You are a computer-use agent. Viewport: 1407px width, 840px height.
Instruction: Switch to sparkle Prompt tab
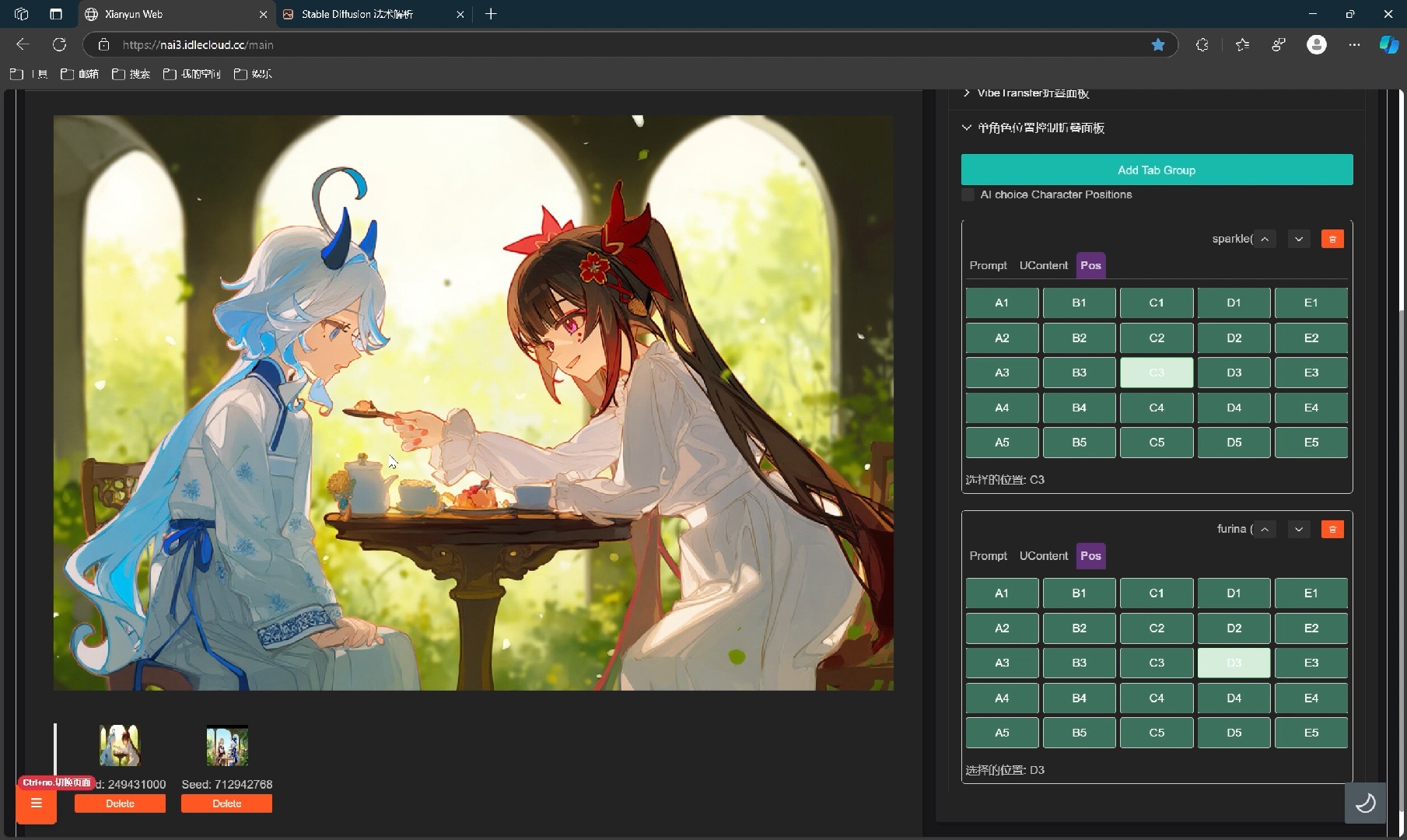click(988, 265)
